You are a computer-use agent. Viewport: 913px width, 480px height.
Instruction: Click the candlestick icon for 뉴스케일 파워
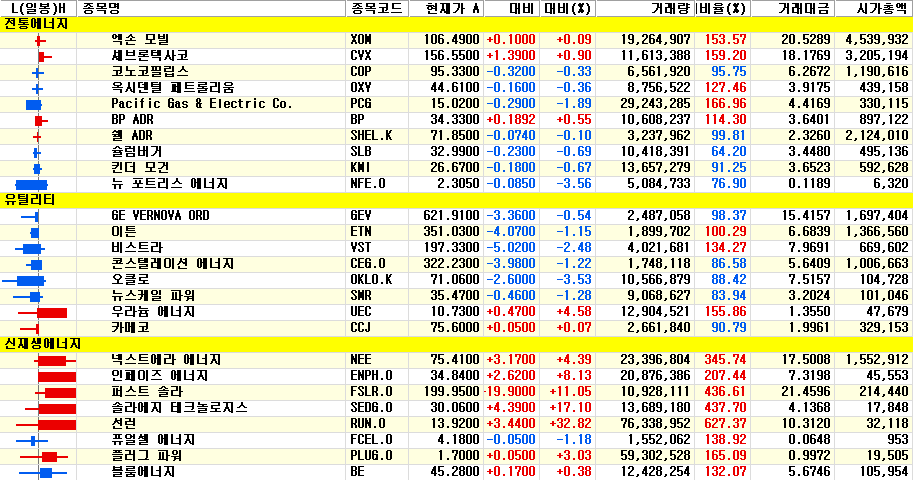28,297
